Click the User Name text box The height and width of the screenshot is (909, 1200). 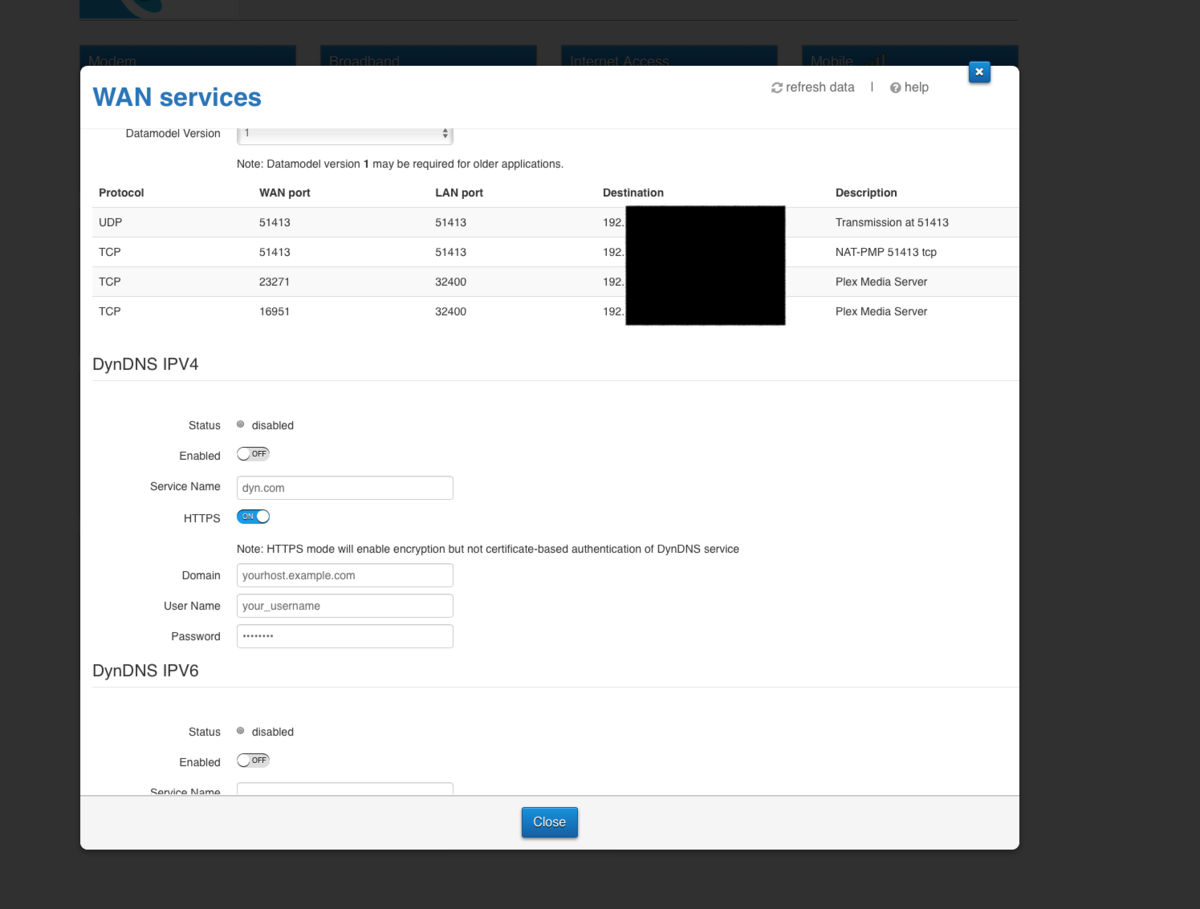(345, 606)
